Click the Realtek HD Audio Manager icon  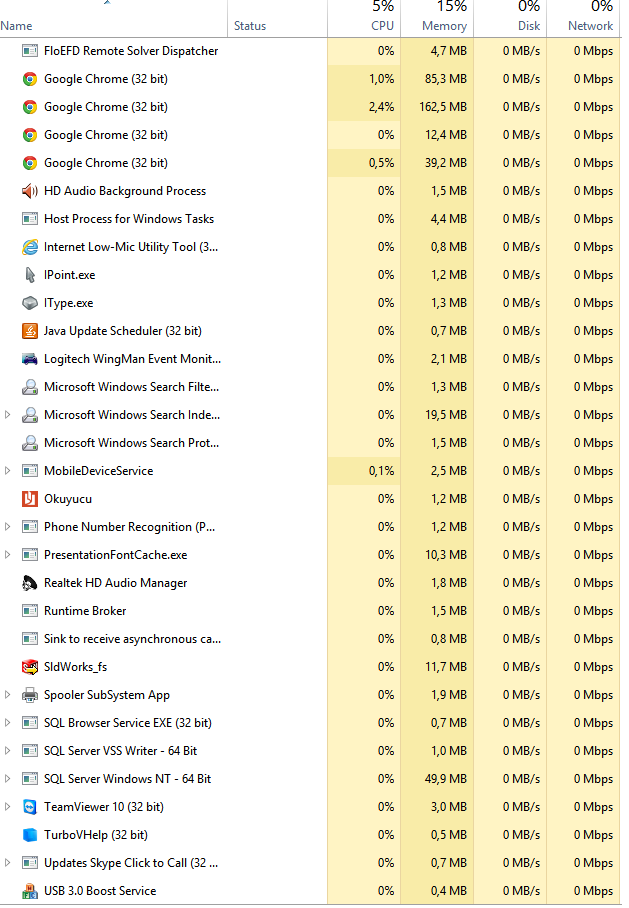pyautogui.click(x=30, y=583)
